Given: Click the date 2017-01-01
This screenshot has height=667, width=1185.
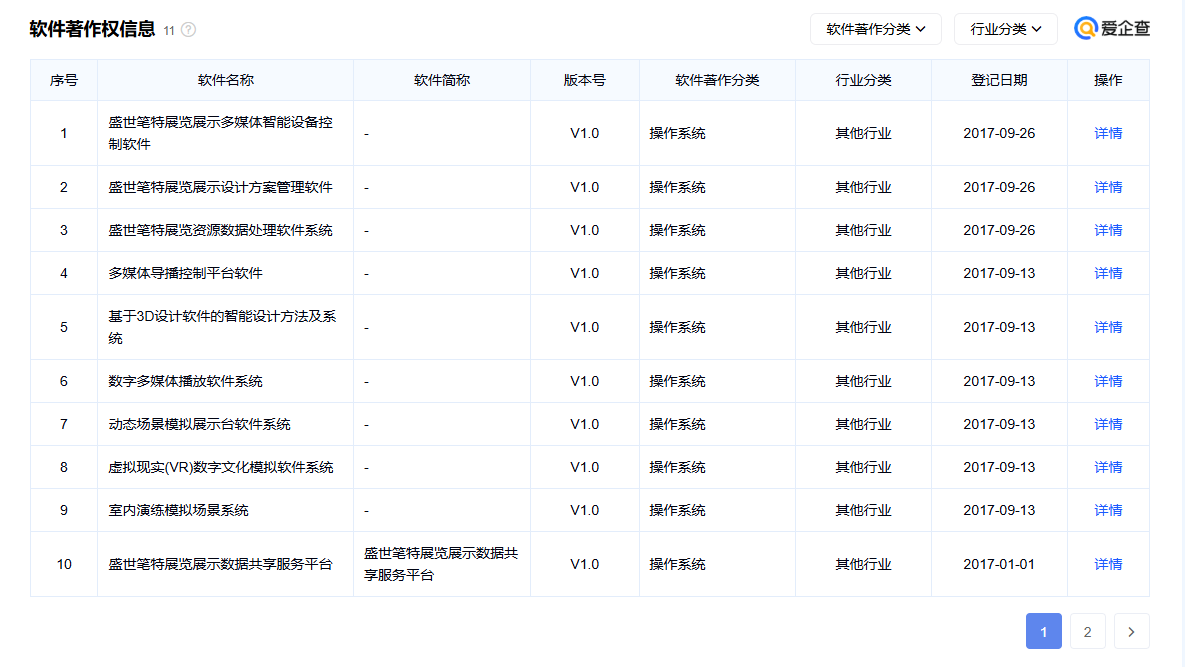Looking at the screenshot, I should coord(999,564).
